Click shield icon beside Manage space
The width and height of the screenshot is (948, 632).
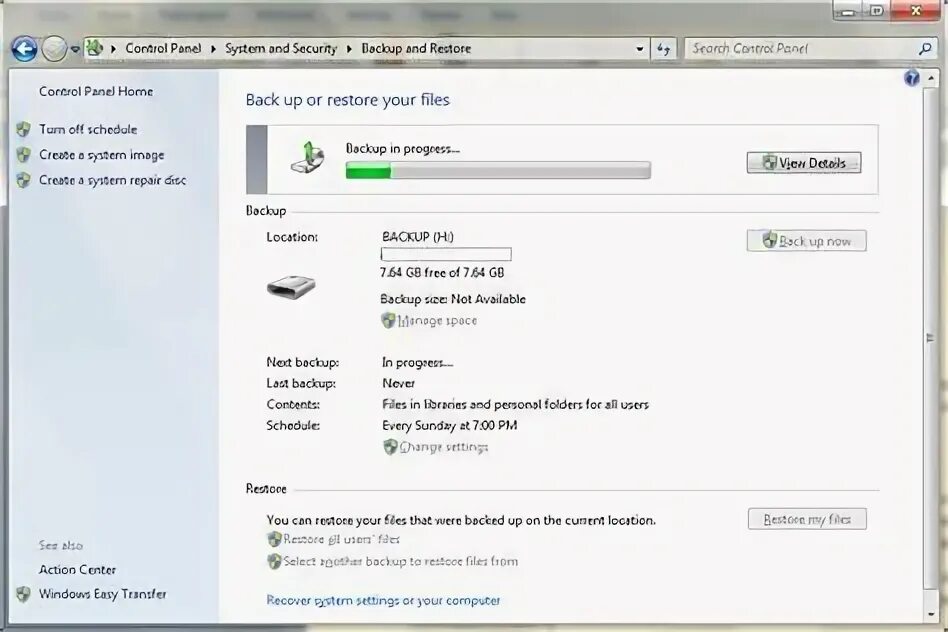tap(388, 321)
